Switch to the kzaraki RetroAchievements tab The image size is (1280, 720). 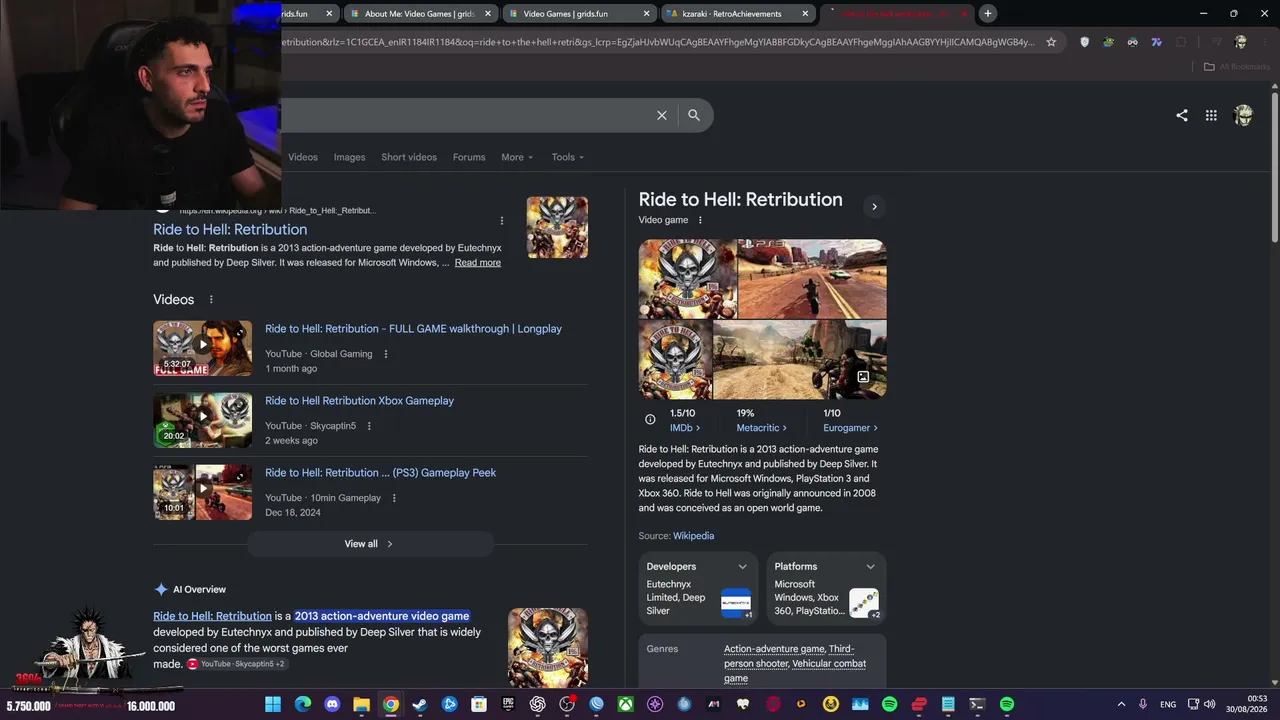[740, 14]
